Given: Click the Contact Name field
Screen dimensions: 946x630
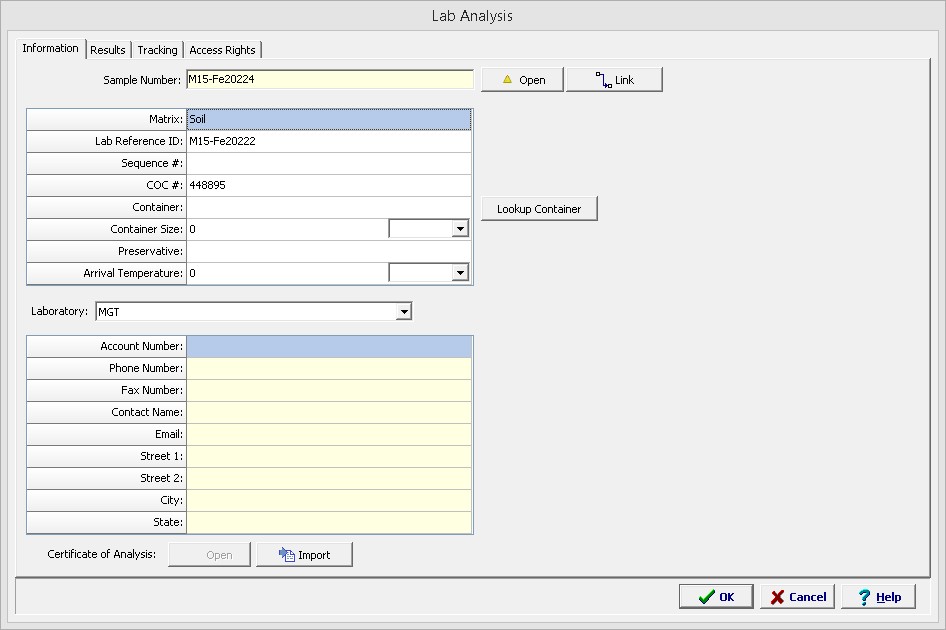Looking at the screenshot, I should [328, 412].
